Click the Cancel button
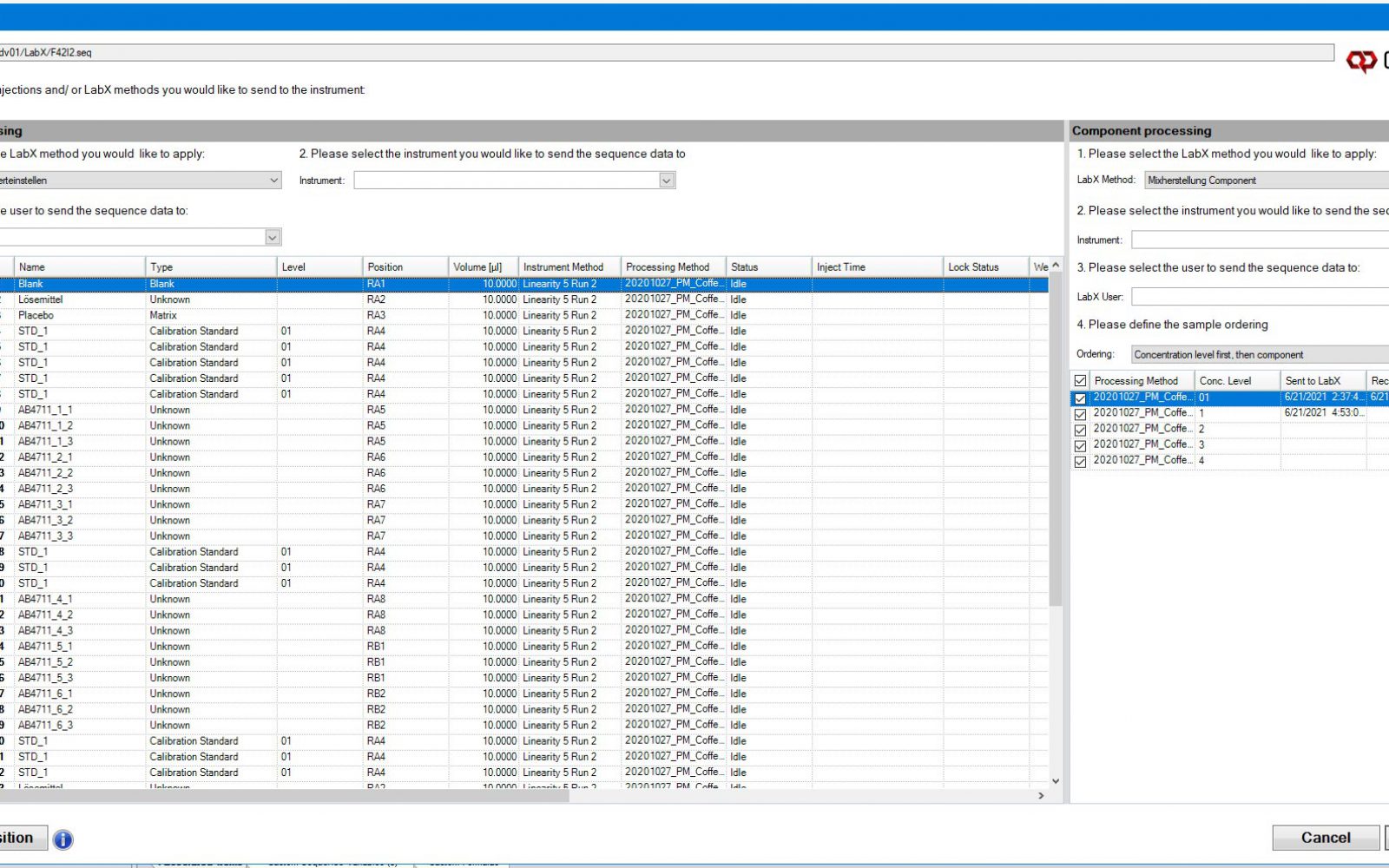Screen dimensions: 1389x868 click(x=1326, y=837)
